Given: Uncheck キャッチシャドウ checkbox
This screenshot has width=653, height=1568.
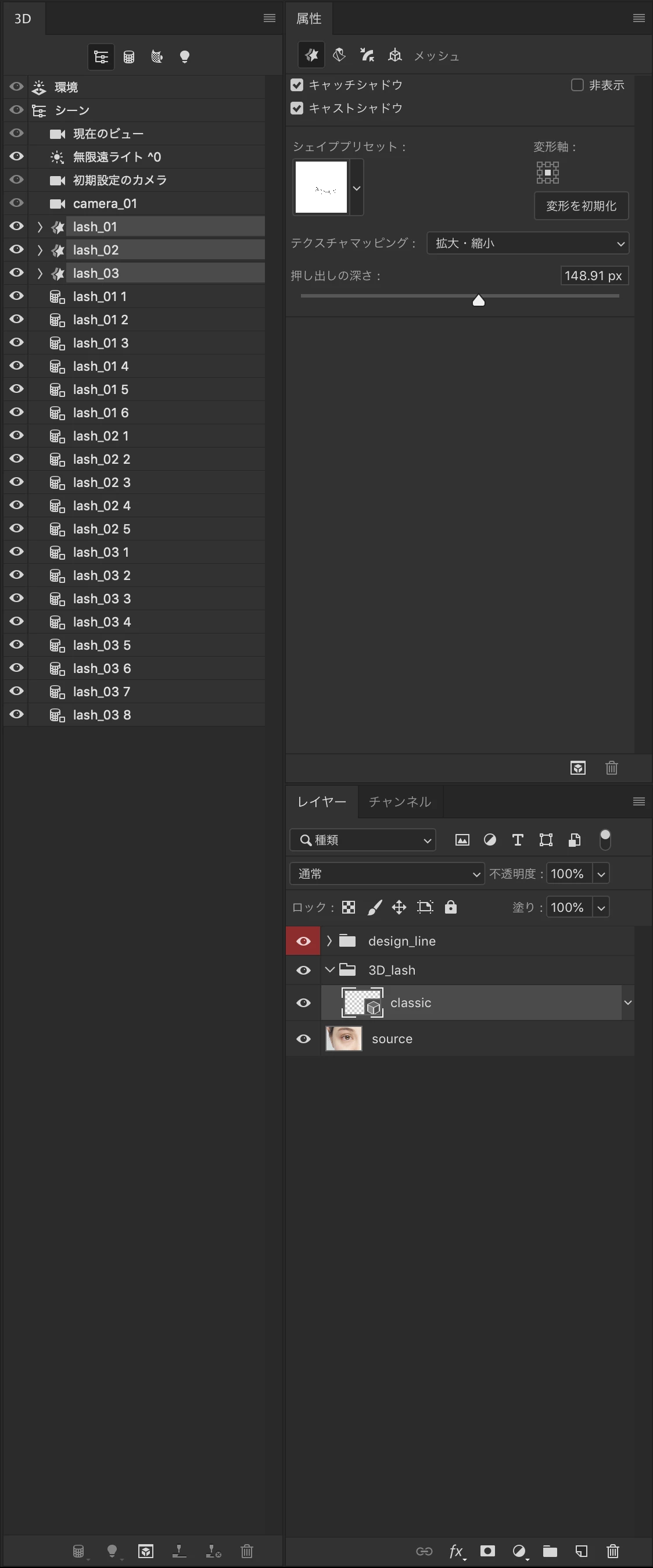Looking at the screenshot, I should point(297,85).
